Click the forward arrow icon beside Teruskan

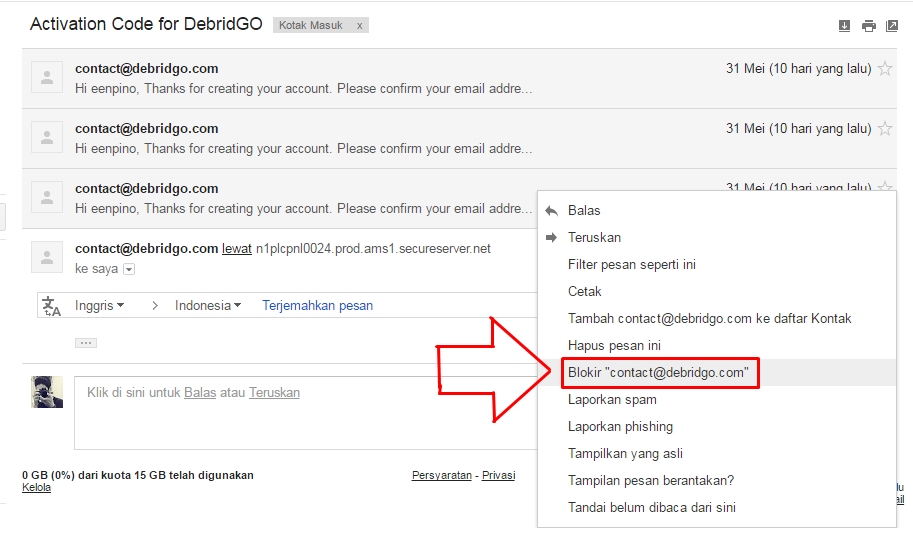click(x=551, y=238)
